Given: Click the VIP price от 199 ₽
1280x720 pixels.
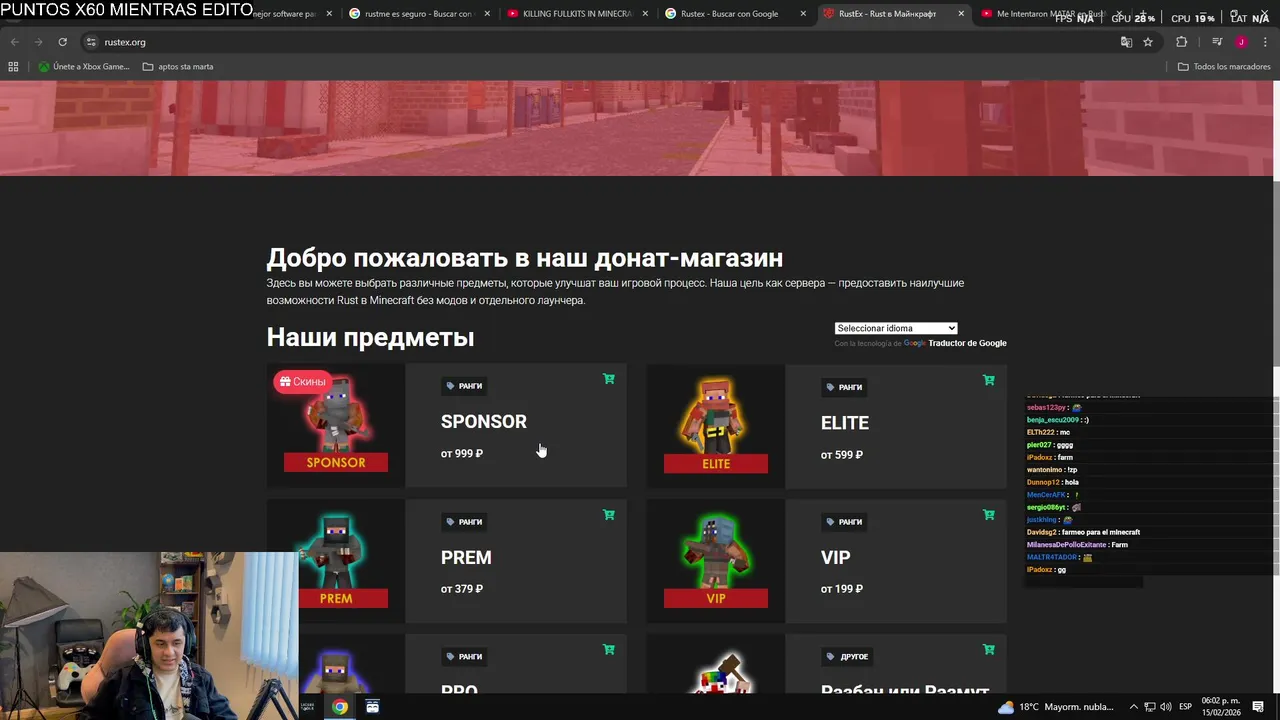Looking at the screenshot, I should pos(842,589).
